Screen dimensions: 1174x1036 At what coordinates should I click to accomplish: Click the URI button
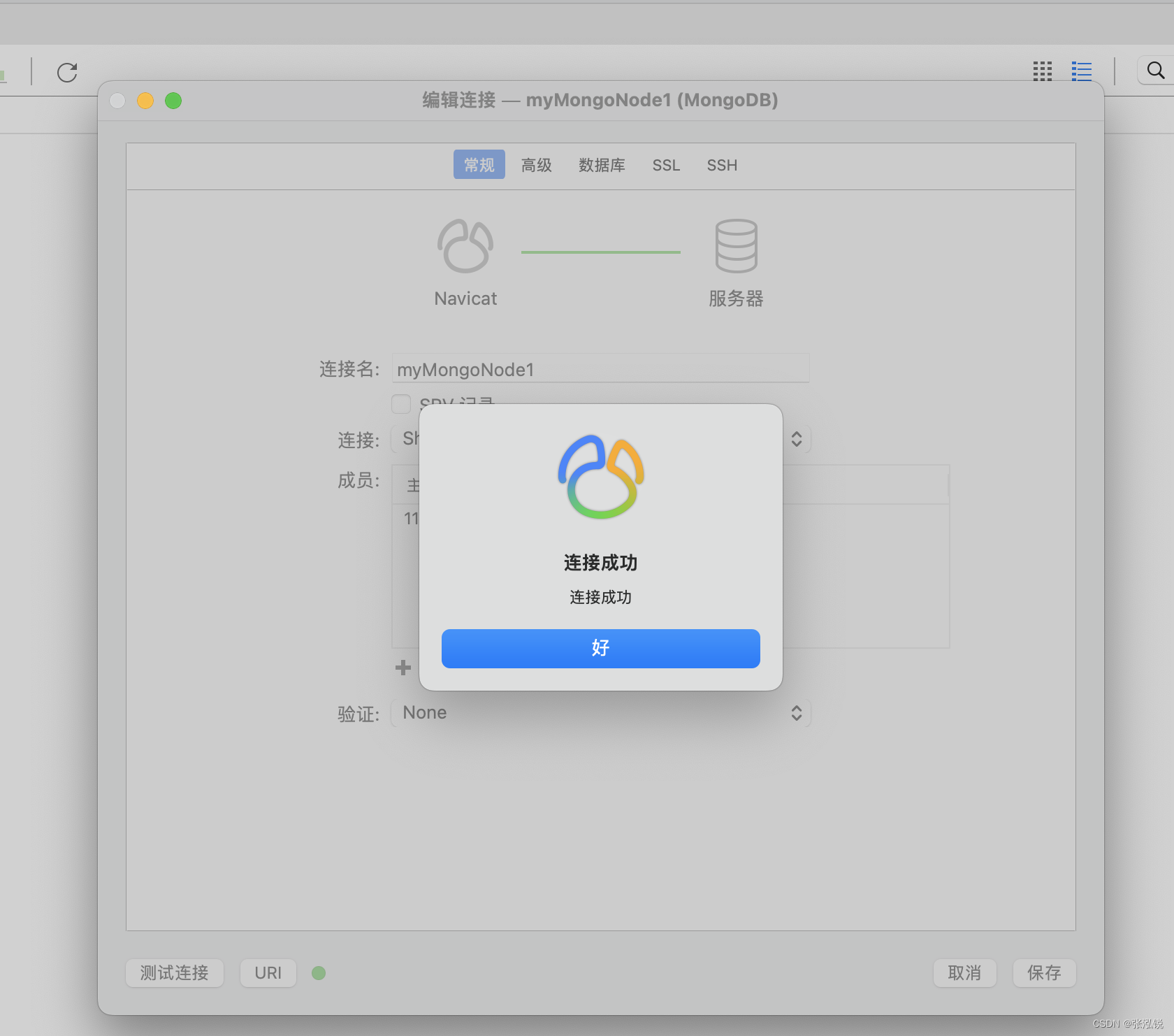(268, 972)
